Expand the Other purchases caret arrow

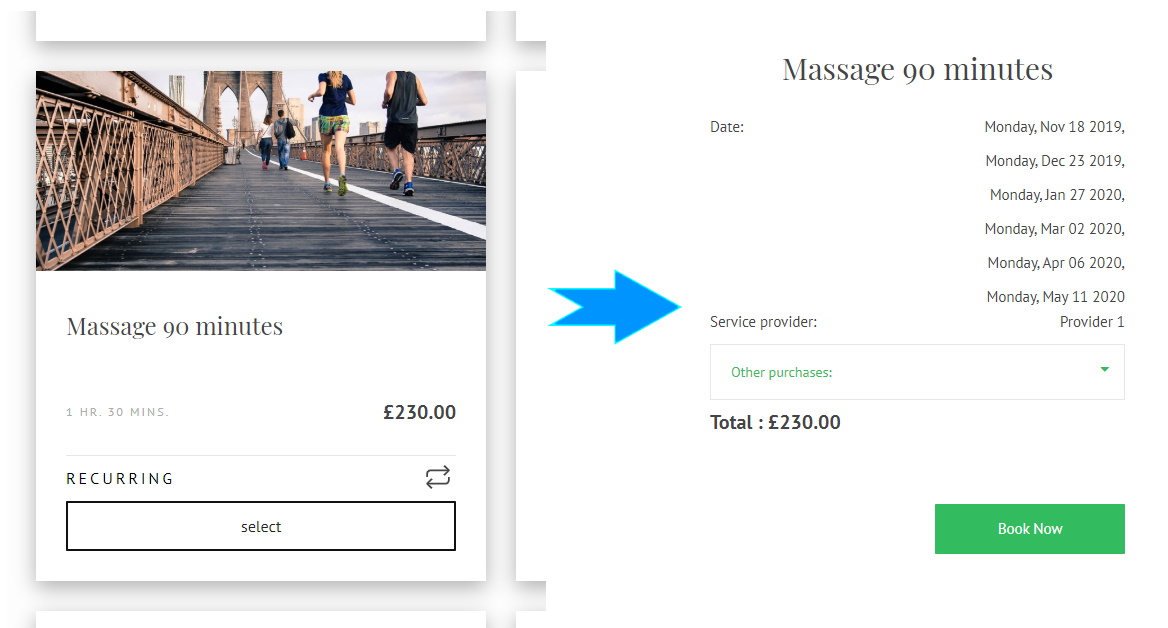[1104, 370]
